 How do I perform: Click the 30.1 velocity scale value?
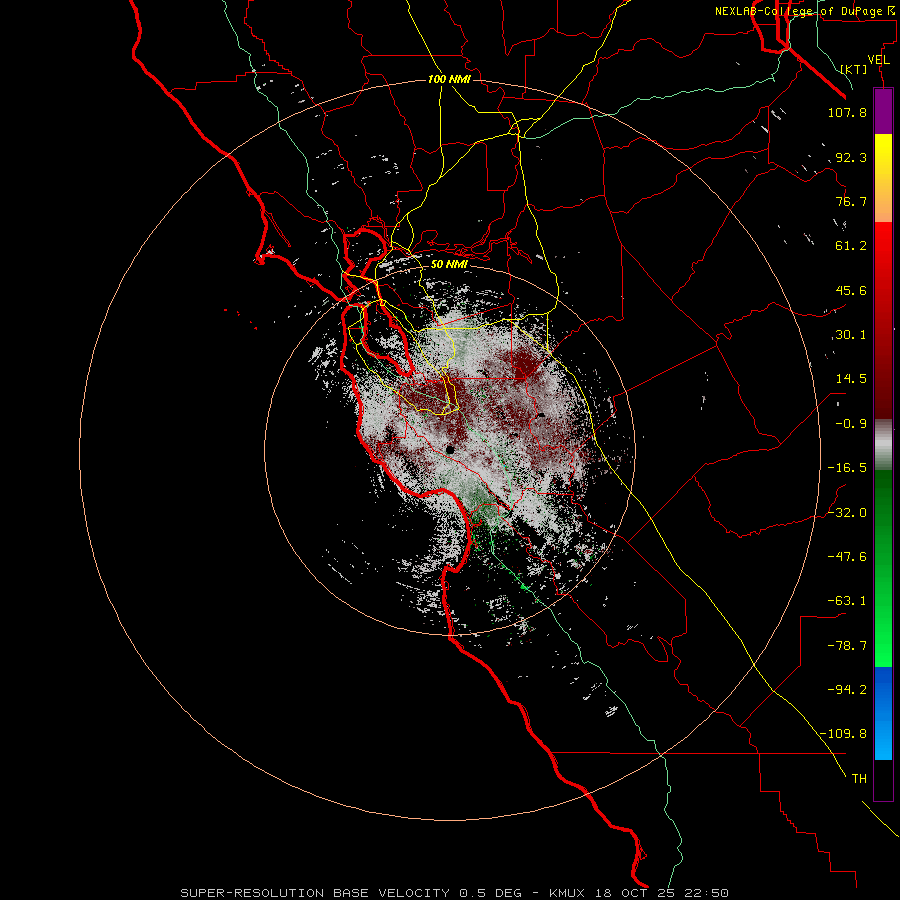(851, 335)
